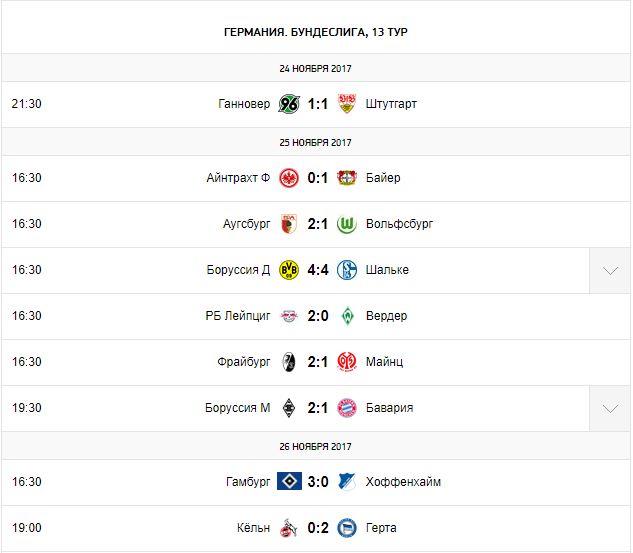
Task: Expand the Боруссия М – Бавария match details
Action: point(610,408)
